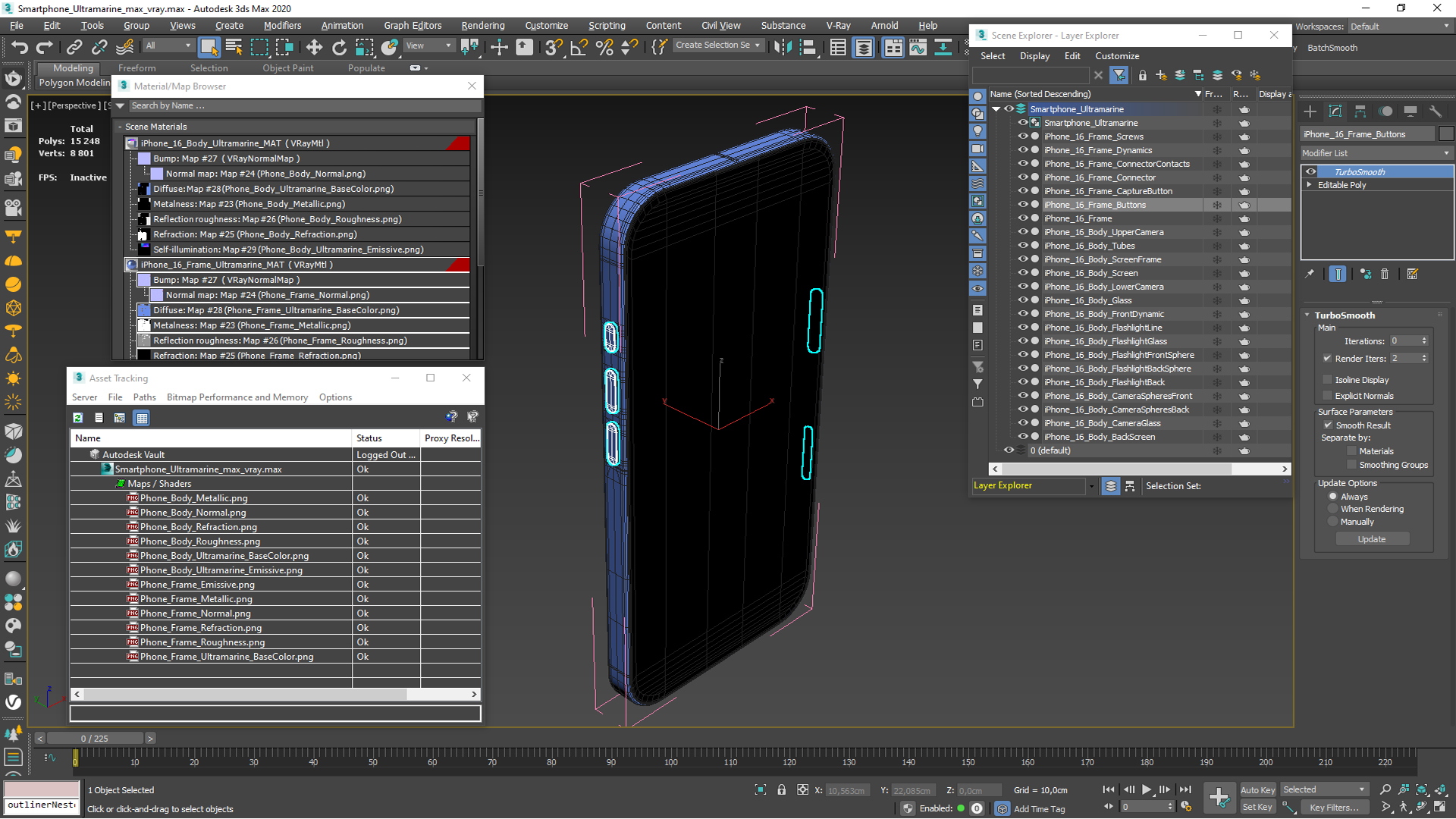Screen dimensions: 1456x819
Task: Enable the Render Iters checkbox
Action: click(x=1327, y=359)
